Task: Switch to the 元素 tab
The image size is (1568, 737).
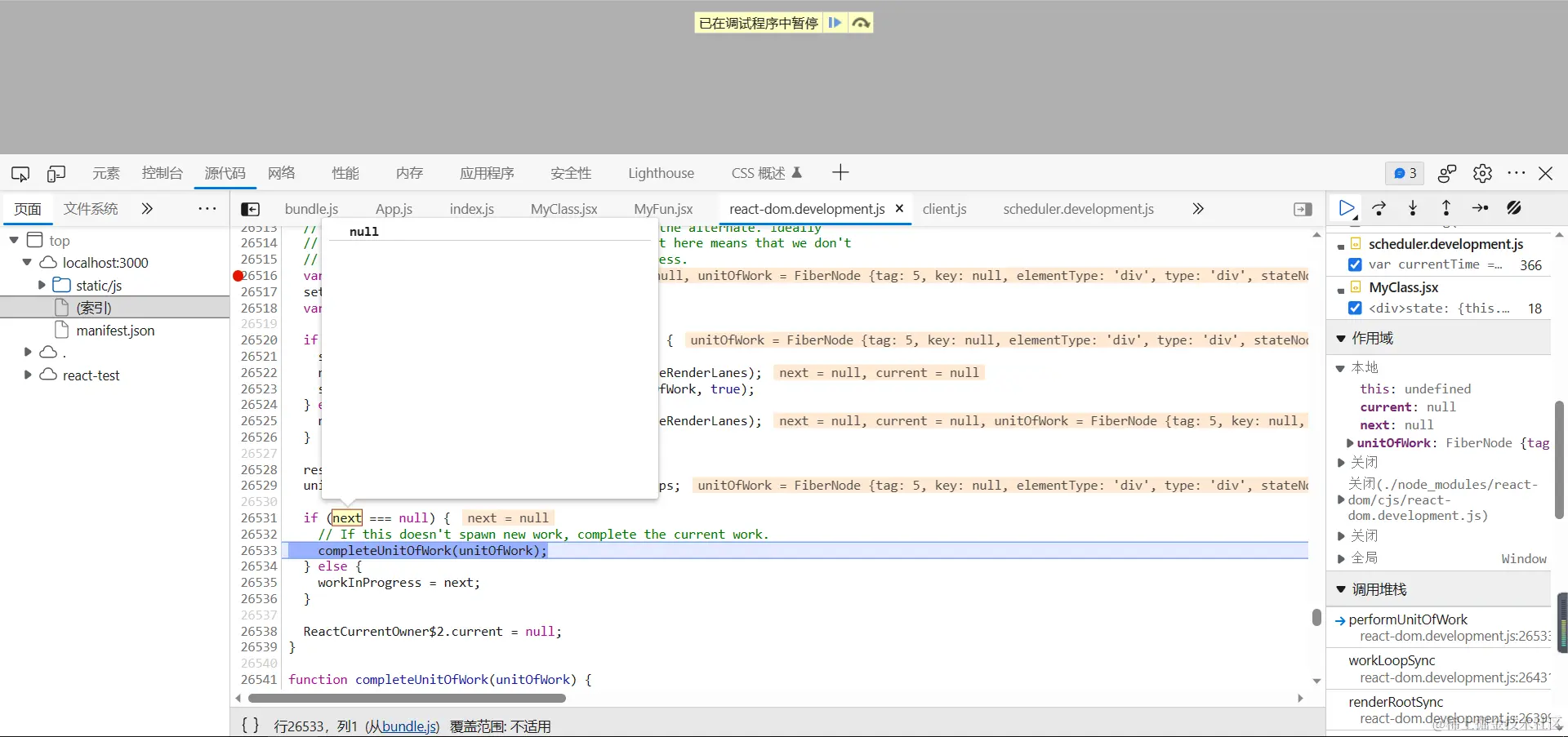Action: click(106, 173)
